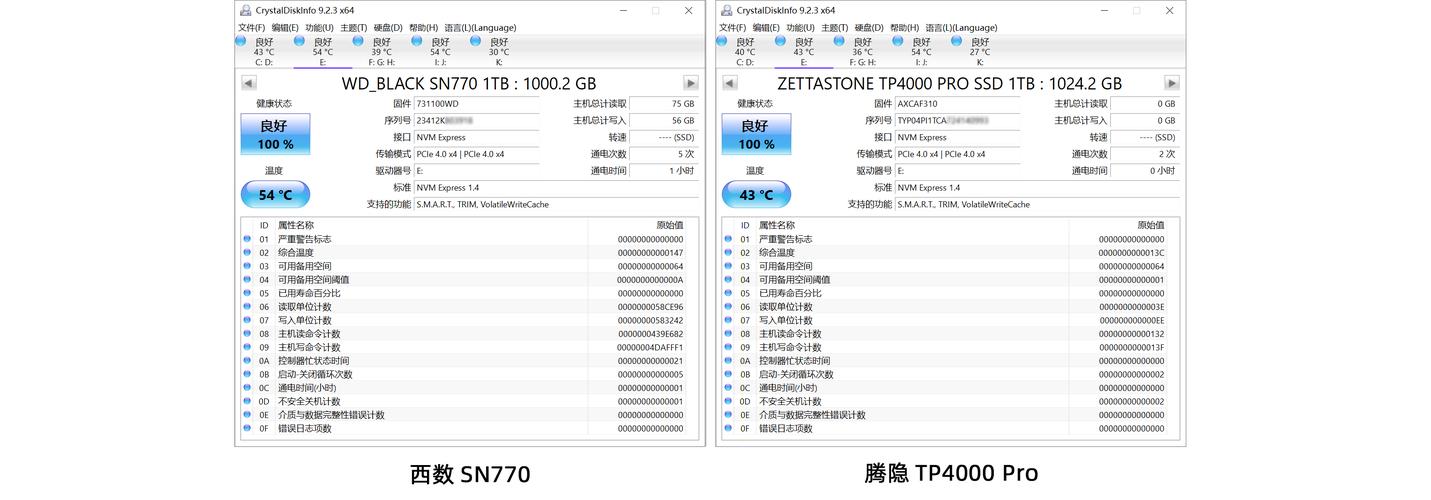Select I: J: disk orb in WD_BLACK window
1431x500 pixels.
point(417,41)
